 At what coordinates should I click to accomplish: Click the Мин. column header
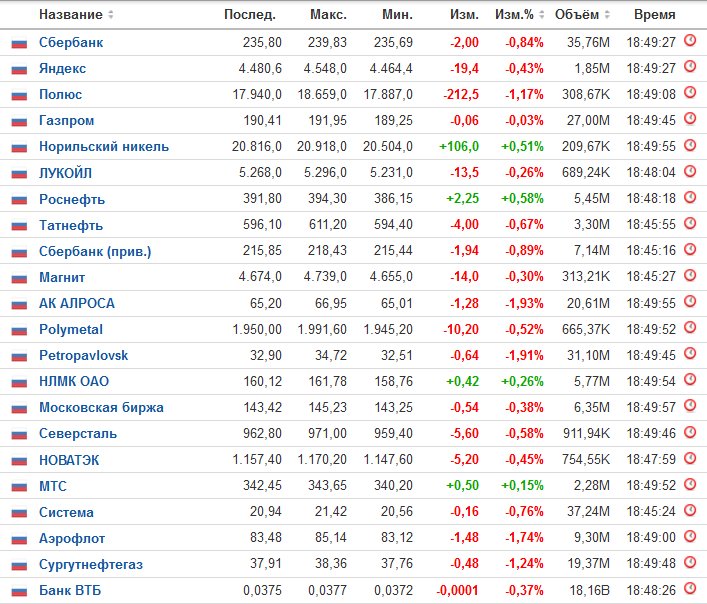pyautogui.click(x=397, y=14)
